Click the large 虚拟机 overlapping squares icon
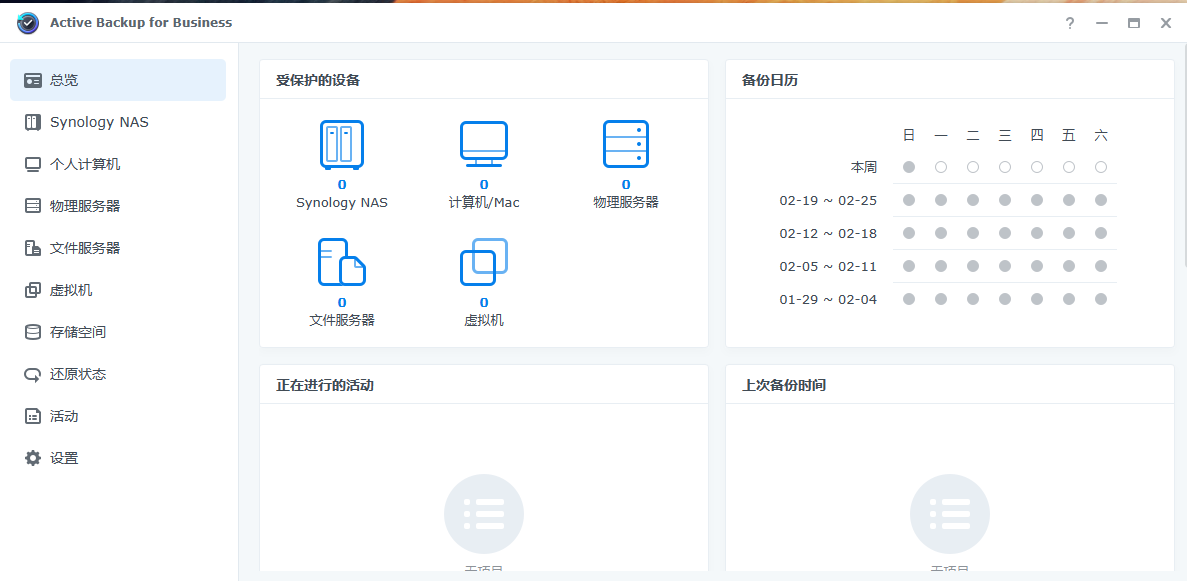Screen dimensions: 1187x581 pyautogui.click(x=484, y=262)
